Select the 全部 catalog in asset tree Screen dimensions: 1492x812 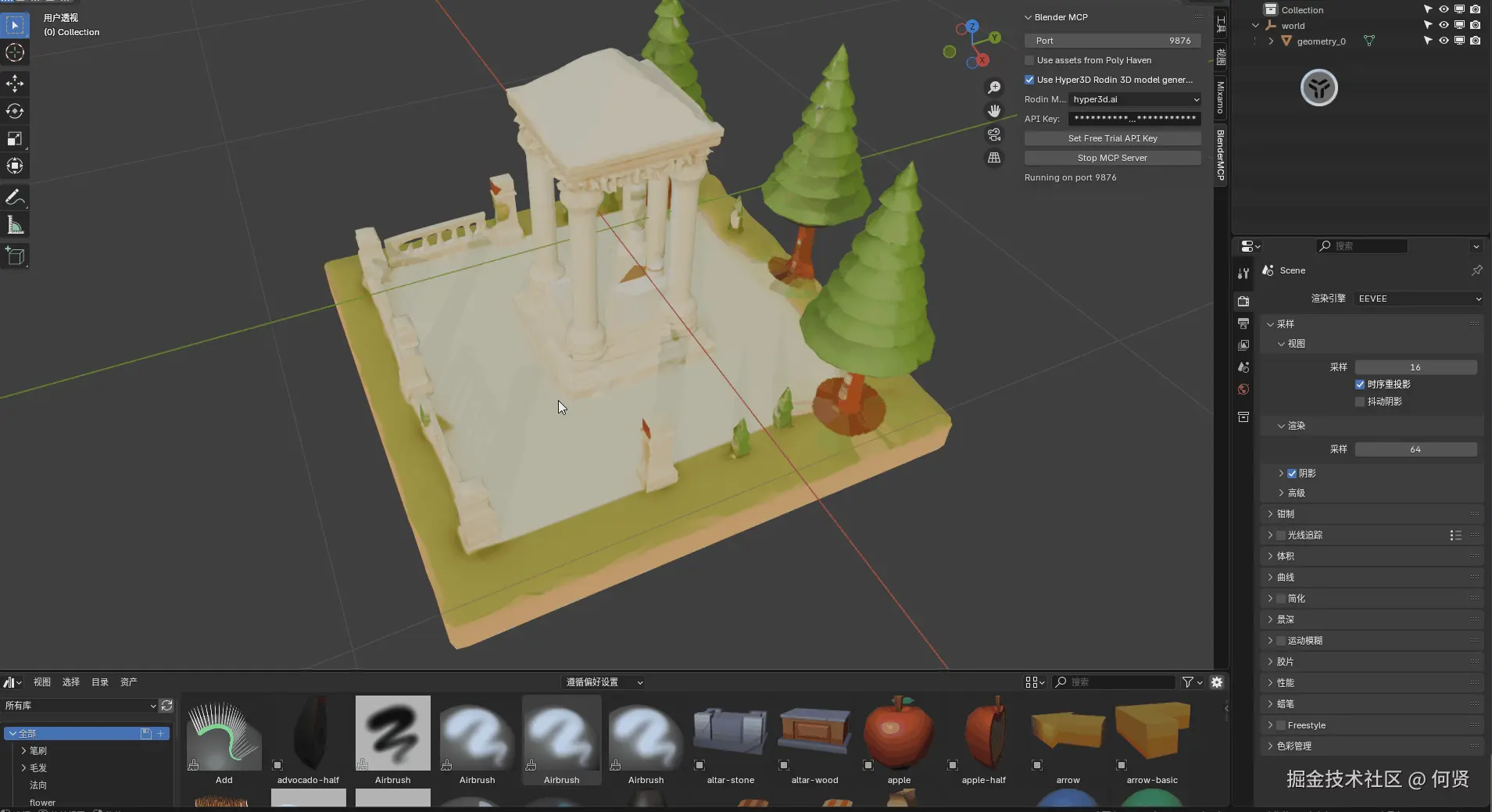coord(87,734)
